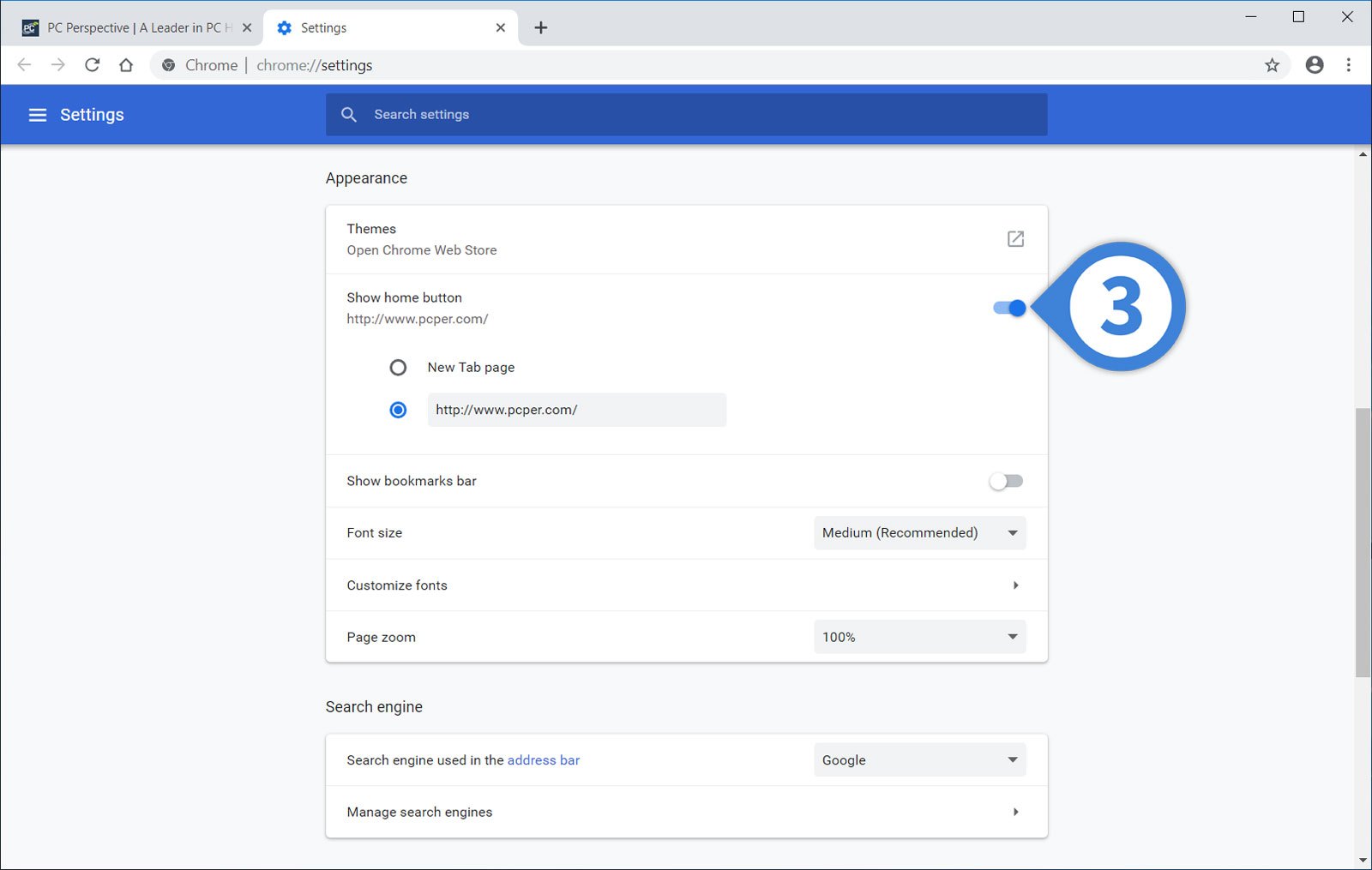The width and height of the screenshot is (1372, 870).
Task: Click the home button icon
Action: point(126,64)
